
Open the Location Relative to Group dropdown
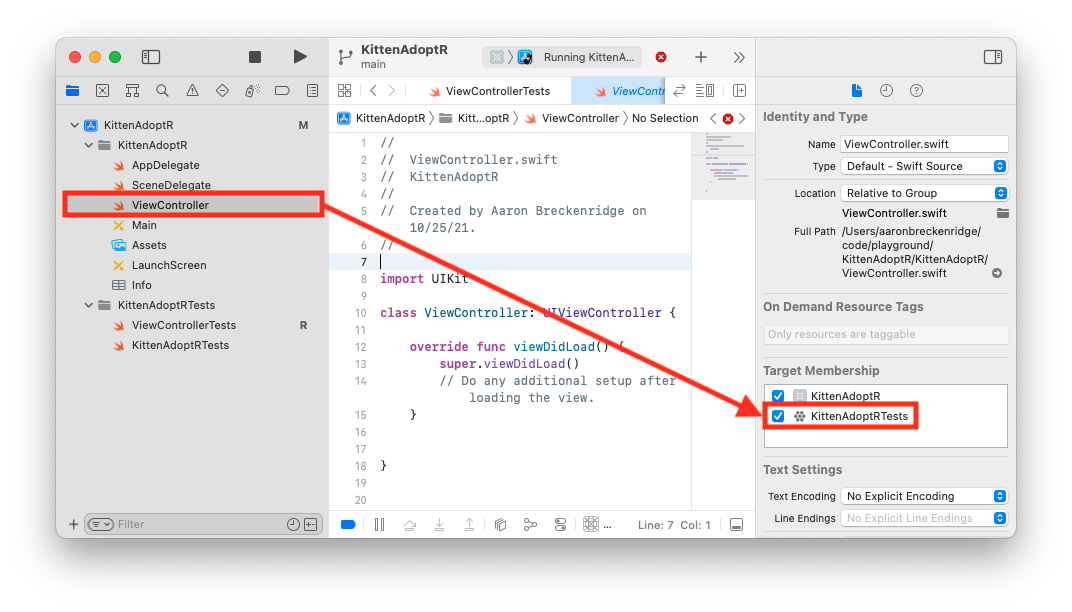coord(924,193)
